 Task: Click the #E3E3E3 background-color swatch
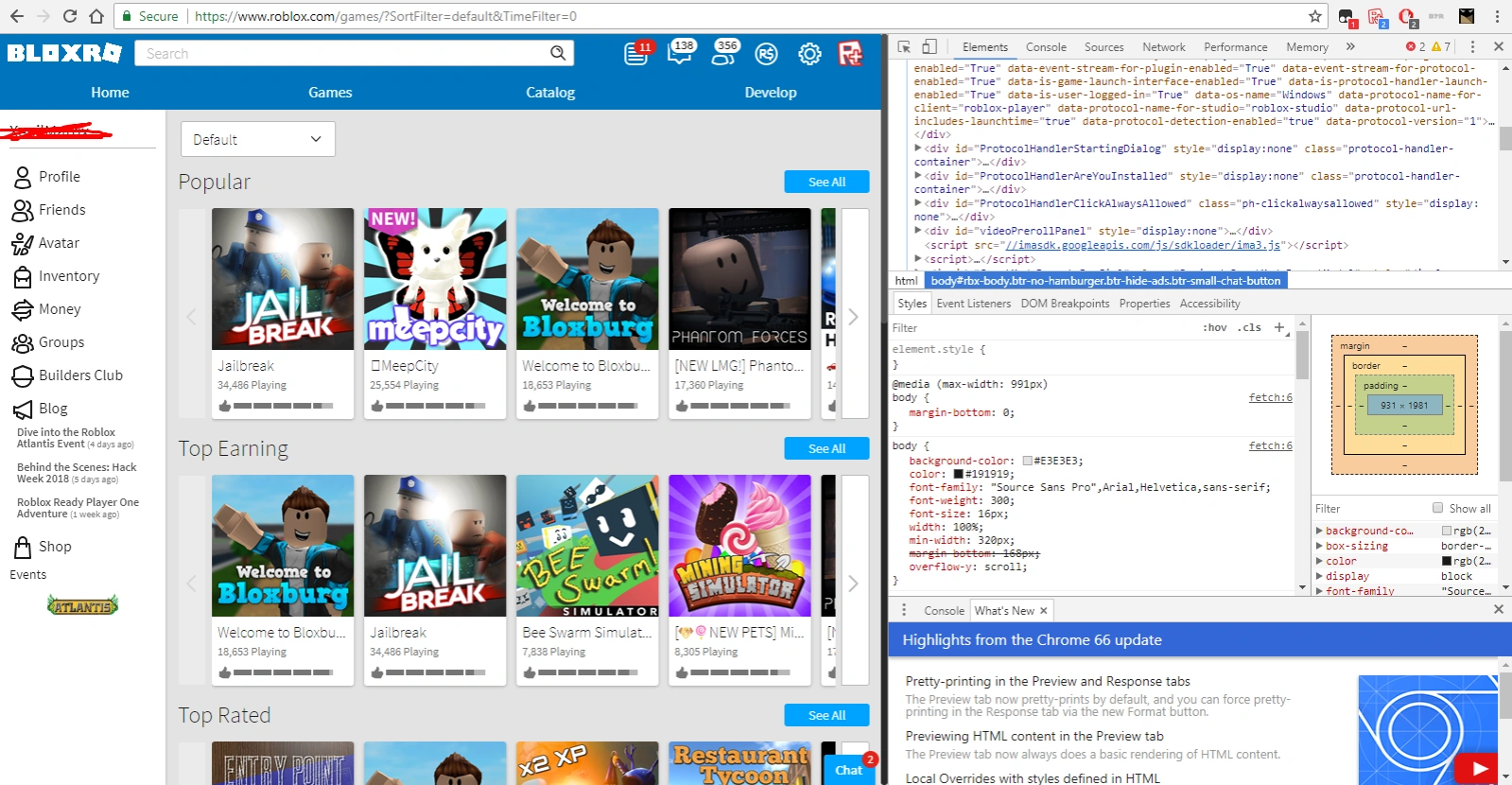pos(1027,461)
